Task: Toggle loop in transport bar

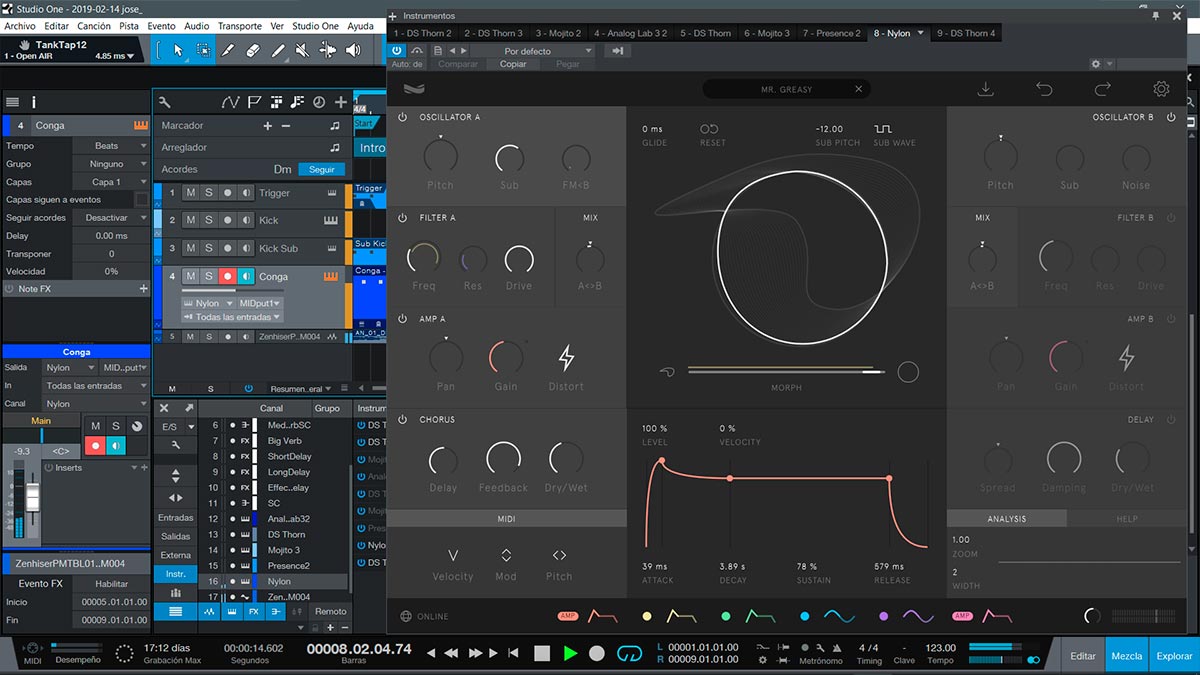Action: (x=629, y=653)
